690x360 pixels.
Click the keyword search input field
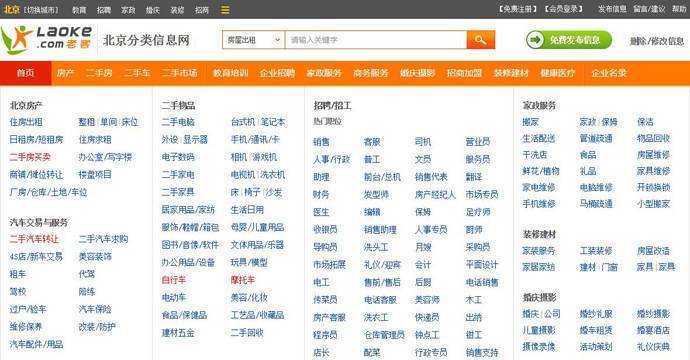(376, 40)
